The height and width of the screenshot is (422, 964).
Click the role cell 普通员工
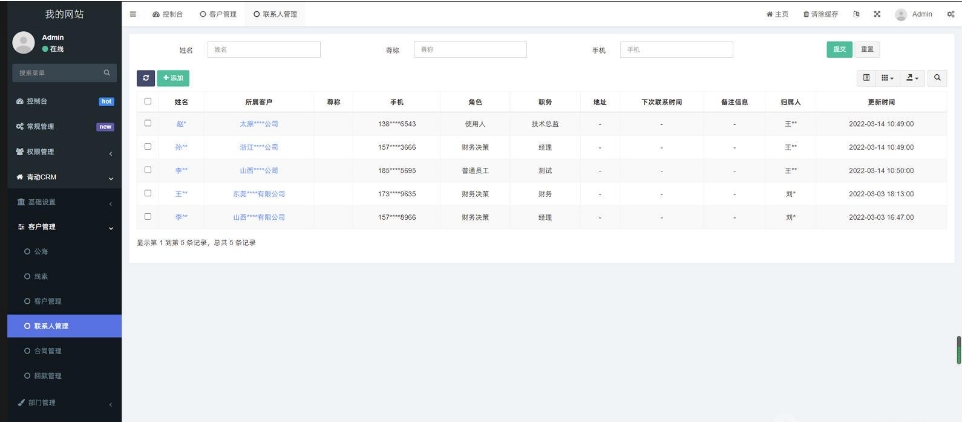[475, 170]
